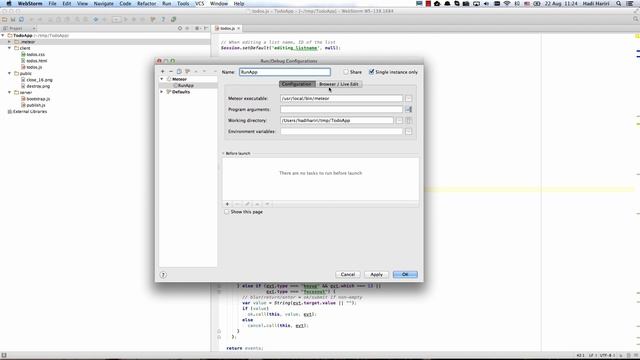Collapse the server folder
The image size is (640, 360).
[x=9, y=92]
